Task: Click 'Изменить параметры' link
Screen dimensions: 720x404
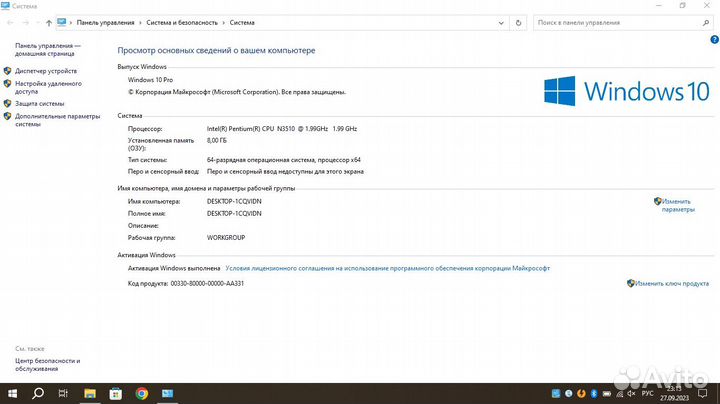Action: pos(678,205)
